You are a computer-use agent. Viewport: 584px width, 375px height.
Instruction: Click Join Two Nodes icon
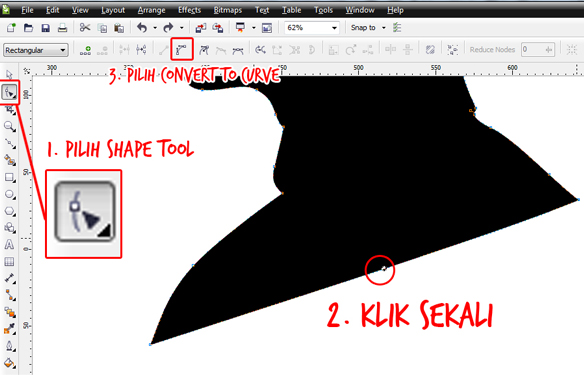[124, 50]
